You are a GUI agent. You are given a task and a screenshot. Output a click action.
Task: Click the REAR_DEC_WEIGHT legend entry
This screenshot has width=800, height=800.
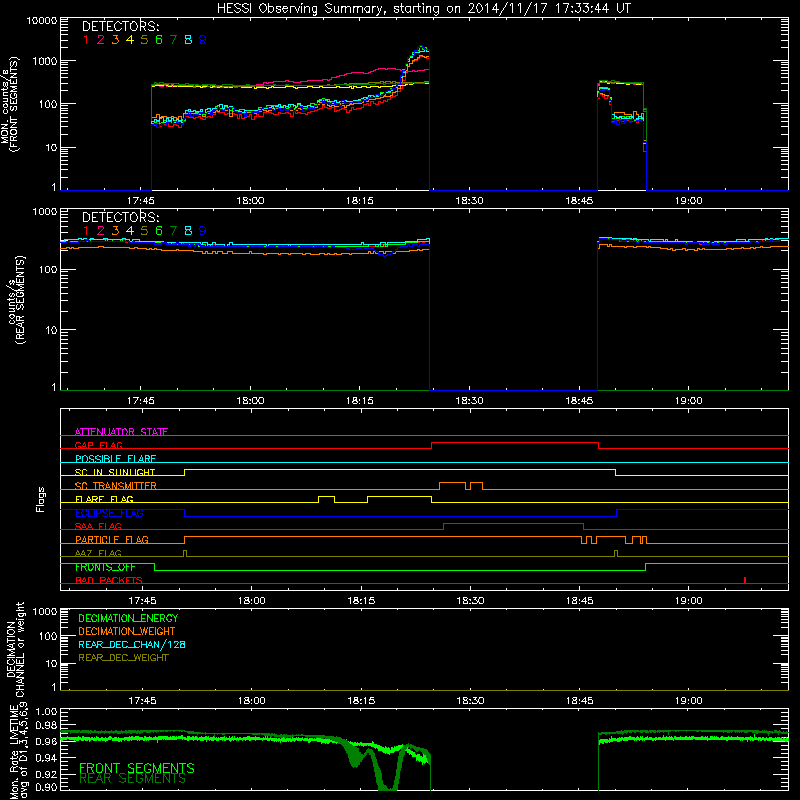pos(123,658)
